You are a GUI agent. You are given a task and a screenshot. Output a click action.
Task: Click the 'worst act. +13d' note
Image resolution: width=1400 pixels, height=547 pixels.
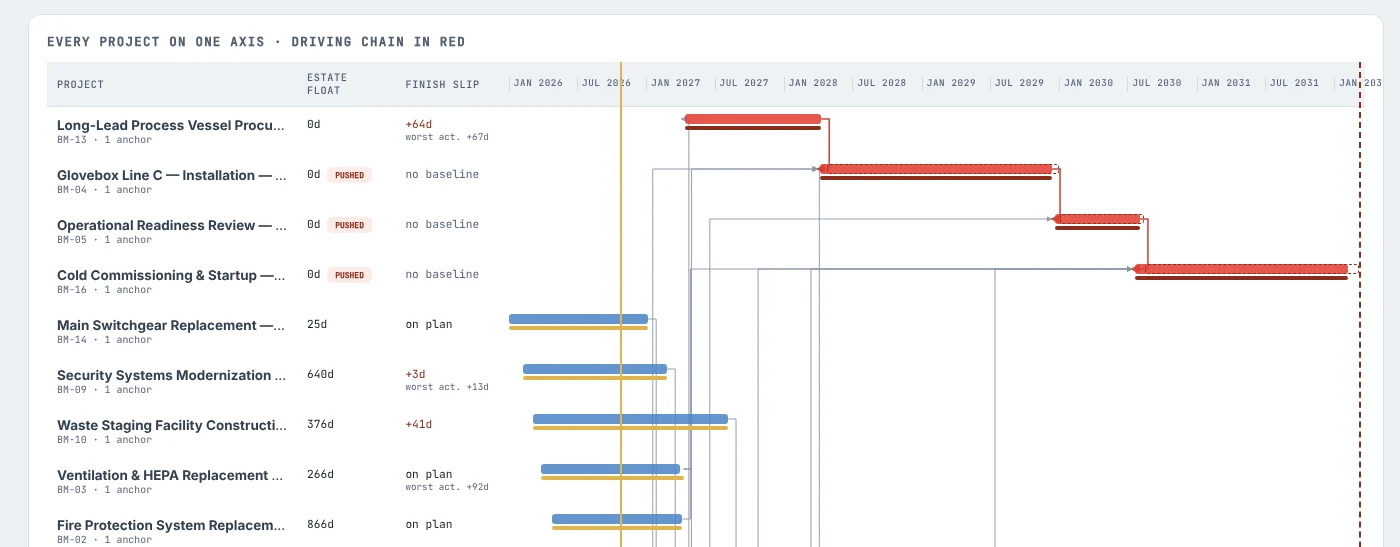tap(446, 387)
